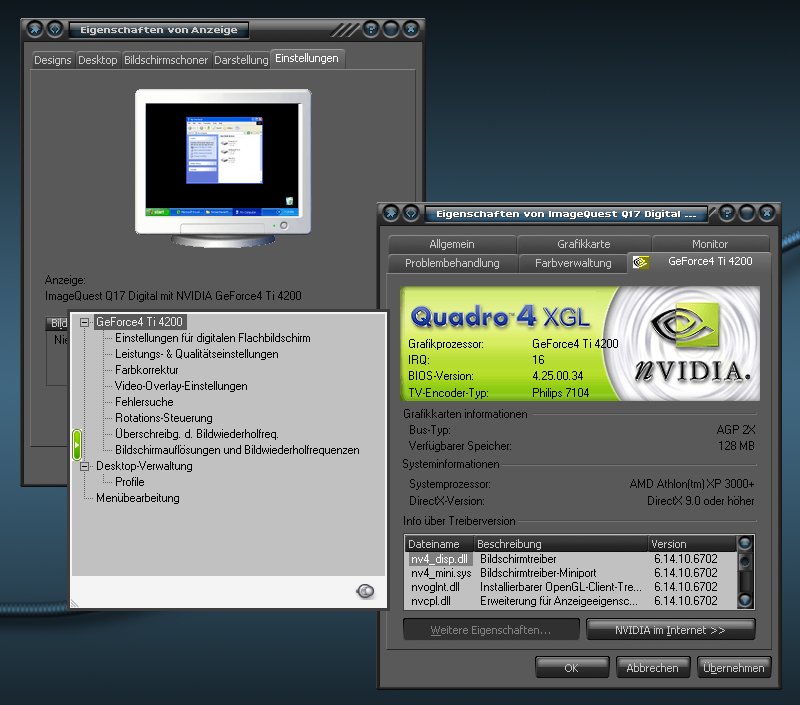The image size is (800, 705).
Task: Select the Einstellungen tab
Action: coord(307,58)
